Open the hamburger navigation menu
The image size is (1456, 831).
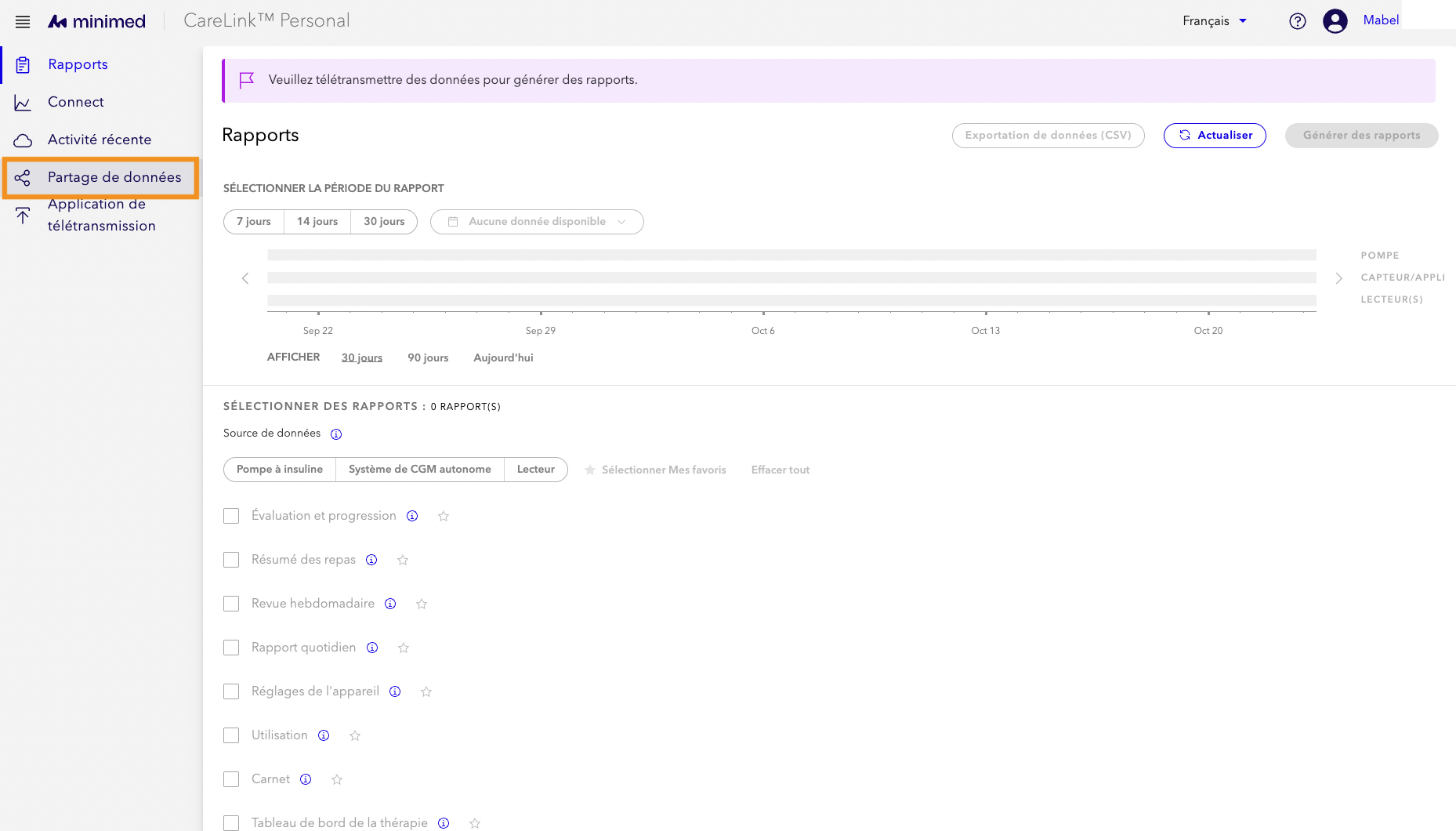[x=23, y=22]
